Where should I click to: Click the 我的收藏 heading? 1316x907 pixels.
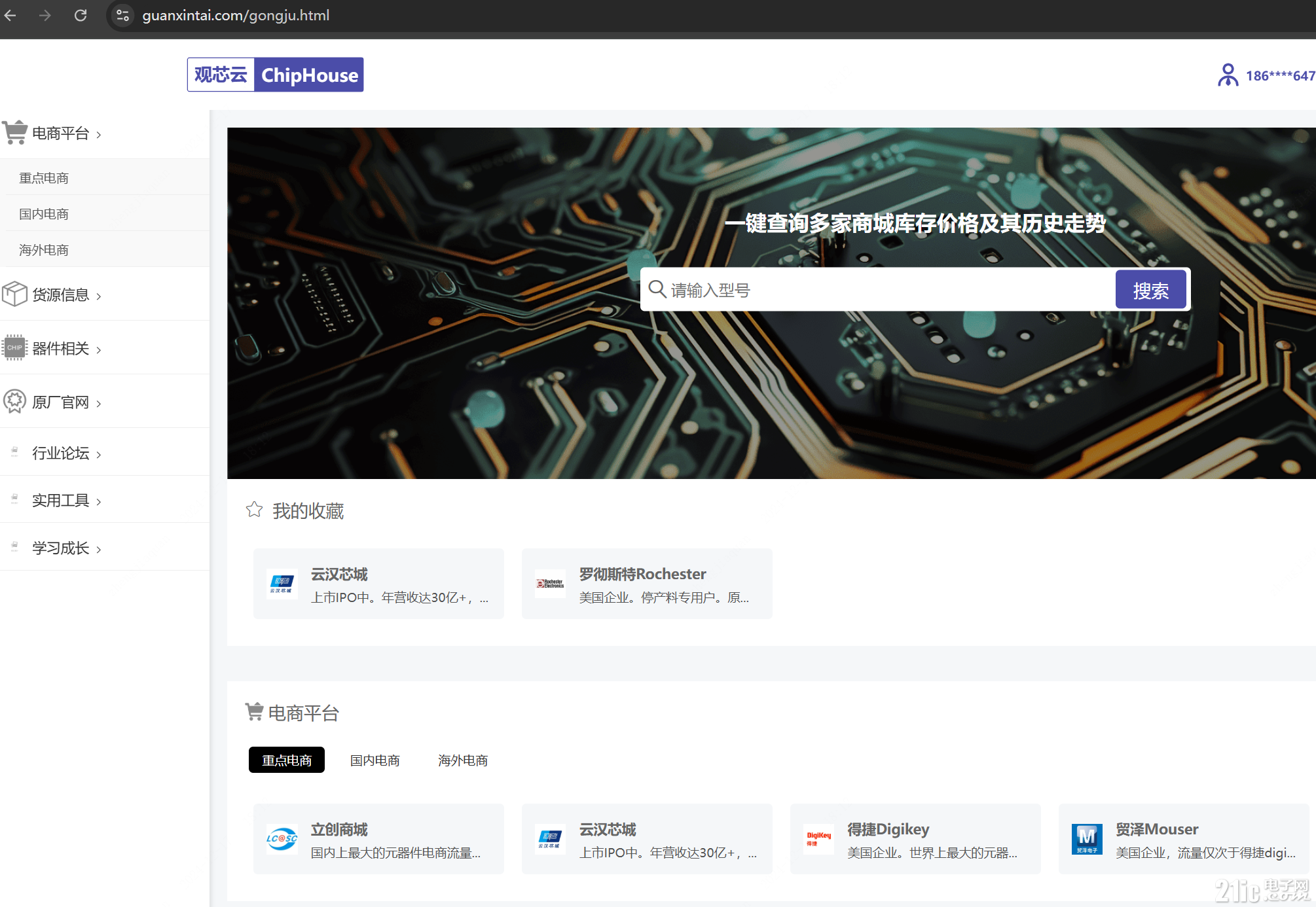(308, 511)
